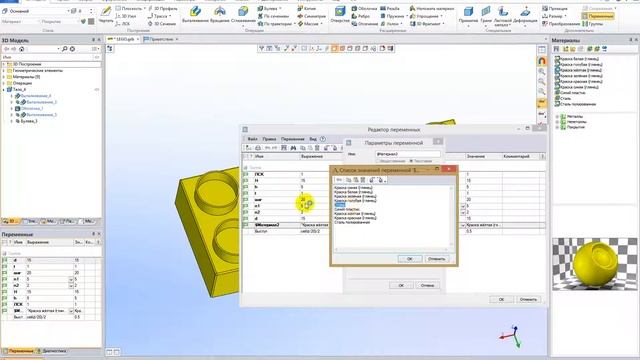Open Правка menu in variable editor
Image resolution: width=640 pixels, height=360 pixels.
click(269, 139)
